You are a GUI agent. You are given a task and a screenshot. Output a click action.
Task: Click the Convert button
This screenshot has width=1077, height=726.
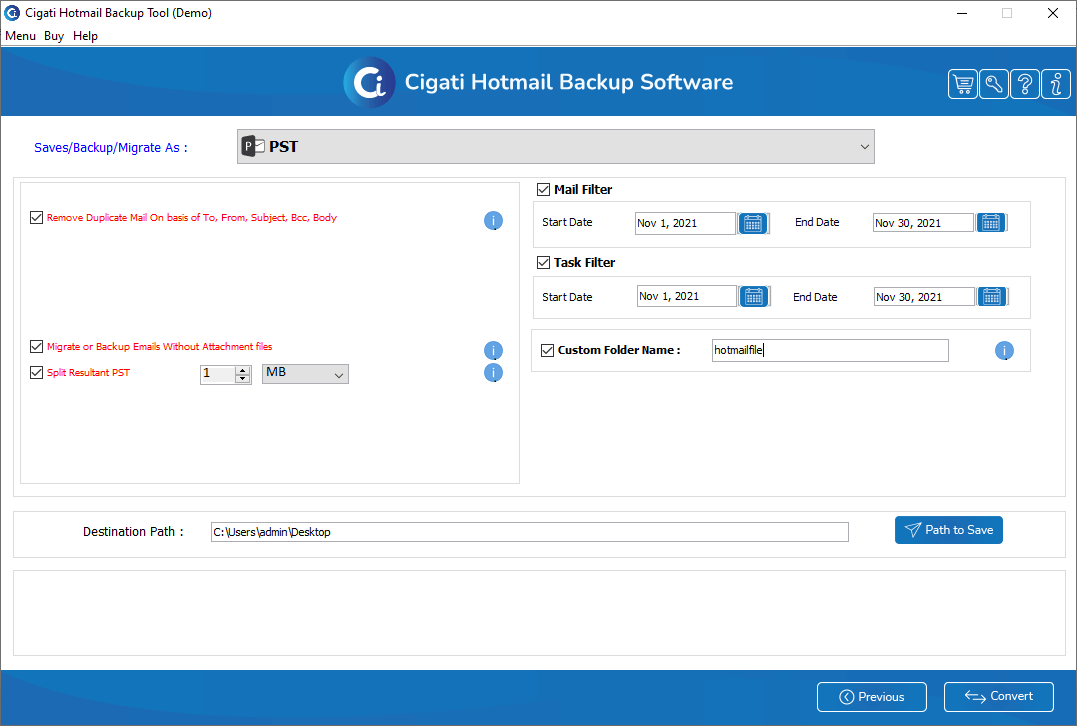click(999, 696)
